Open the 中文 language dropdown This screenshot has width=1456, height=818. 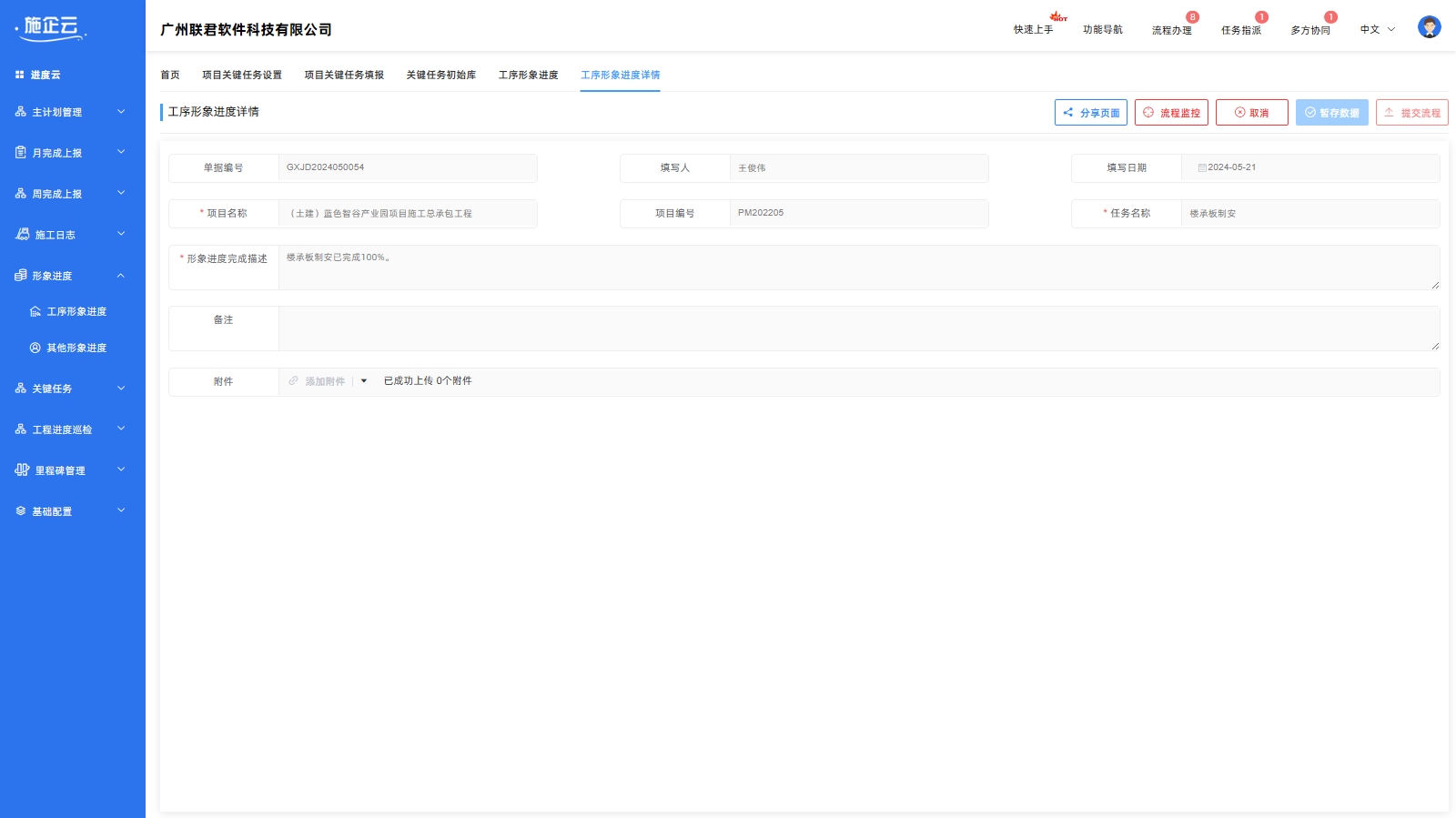1378,30
